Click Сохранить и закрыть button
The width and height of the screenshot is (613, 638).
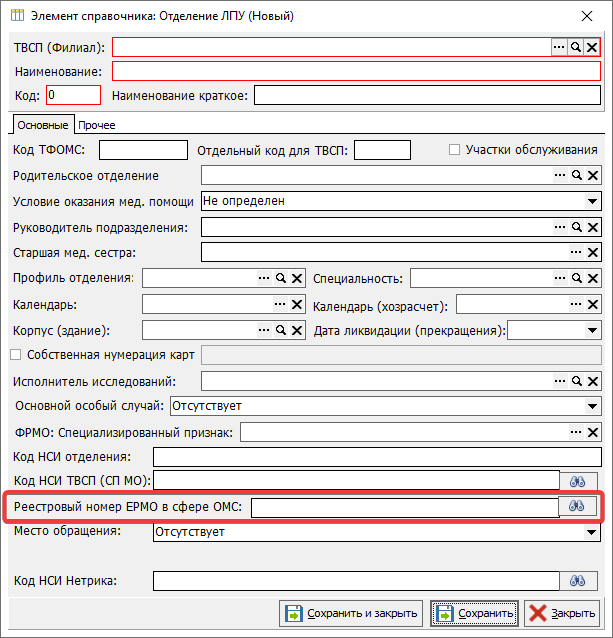pyautogui.click(x=351, y=613)
